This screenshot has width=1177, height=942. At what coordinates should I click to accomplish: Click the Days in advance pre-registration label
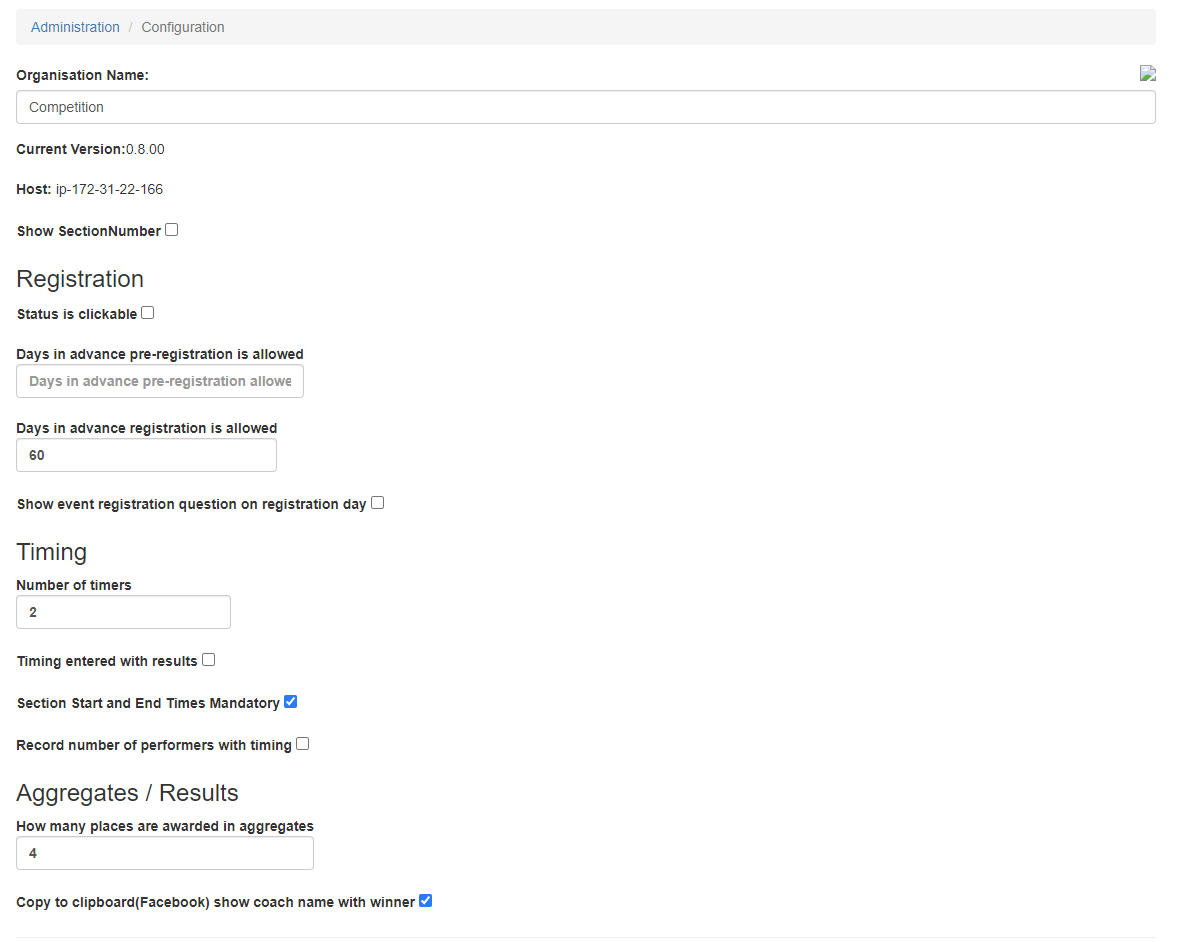point(160,354)
